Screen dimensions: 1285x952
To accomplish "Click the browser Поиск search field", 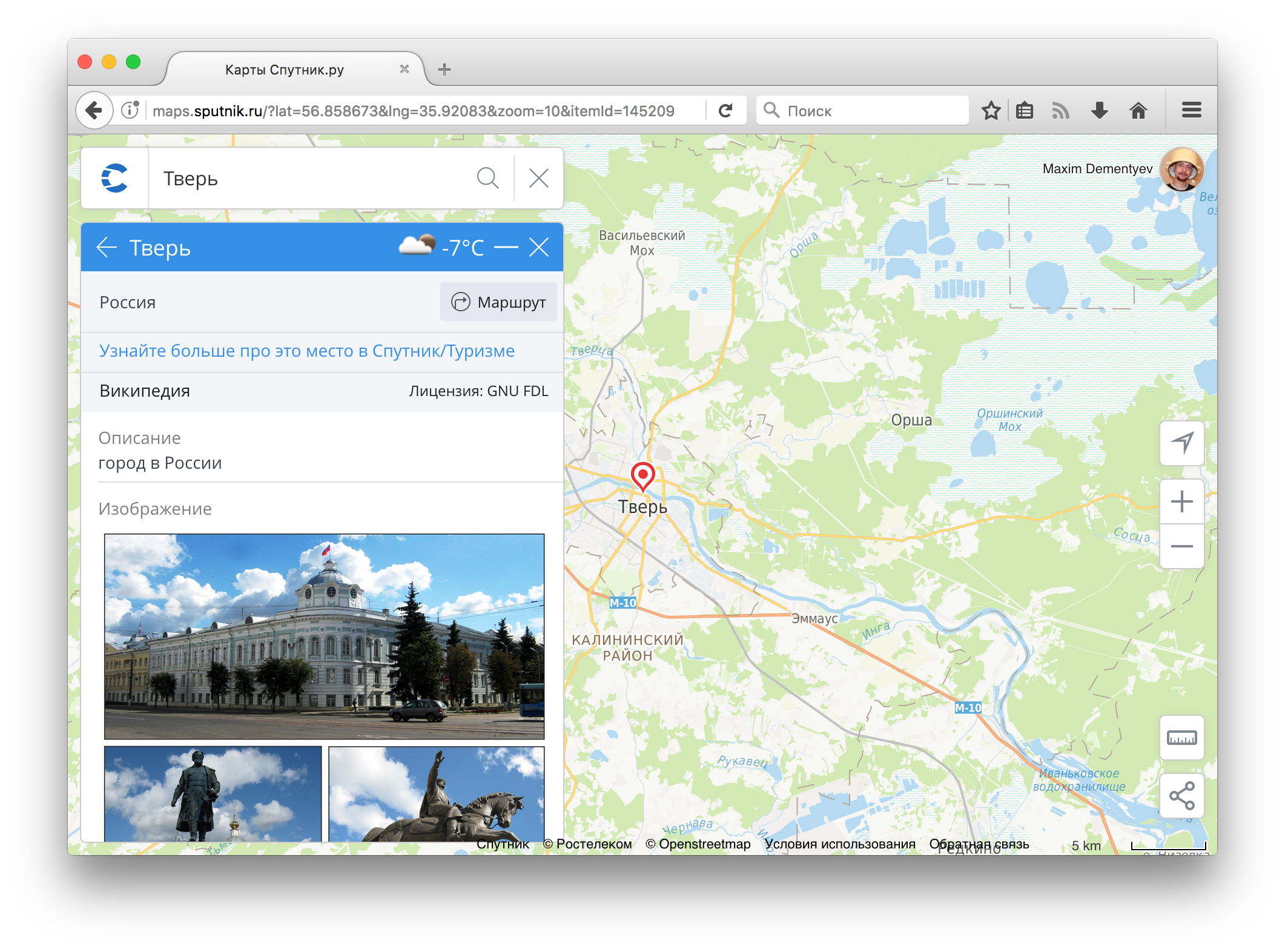I will pos(862,110).
